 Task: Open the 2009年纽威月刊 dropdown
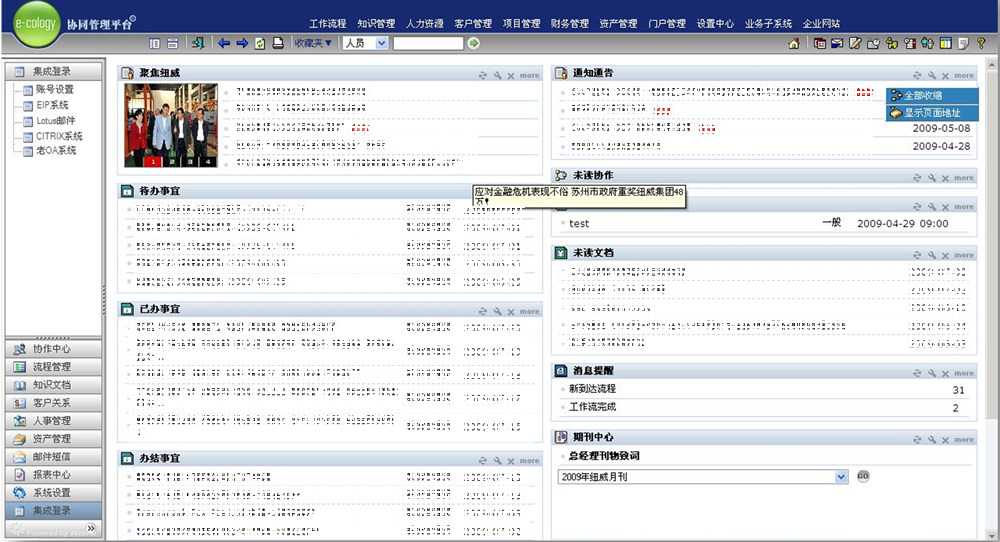[x=703, y=476]
